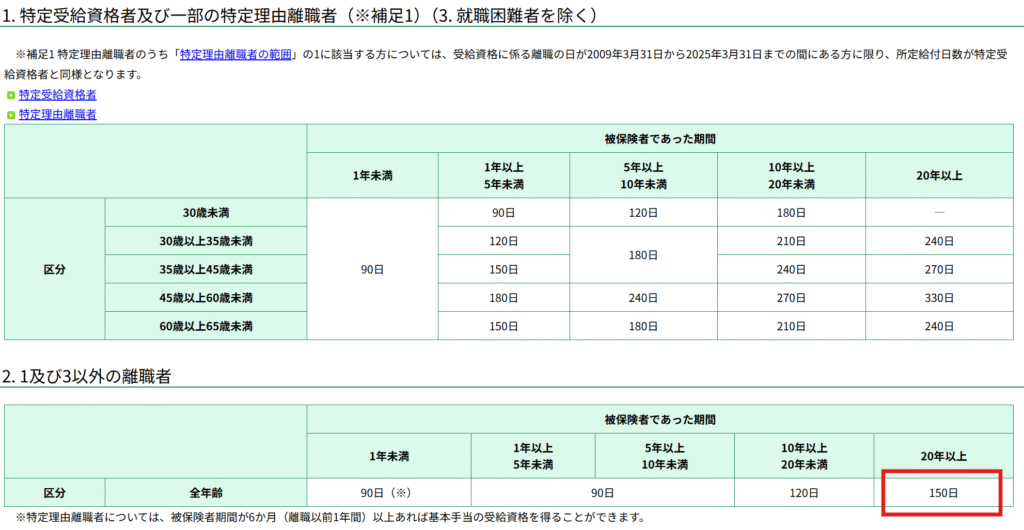The image size is (1024, 530).
Task: Click 180日 in the 60歳以上65歳未満 row
Action: click(643, 326)
